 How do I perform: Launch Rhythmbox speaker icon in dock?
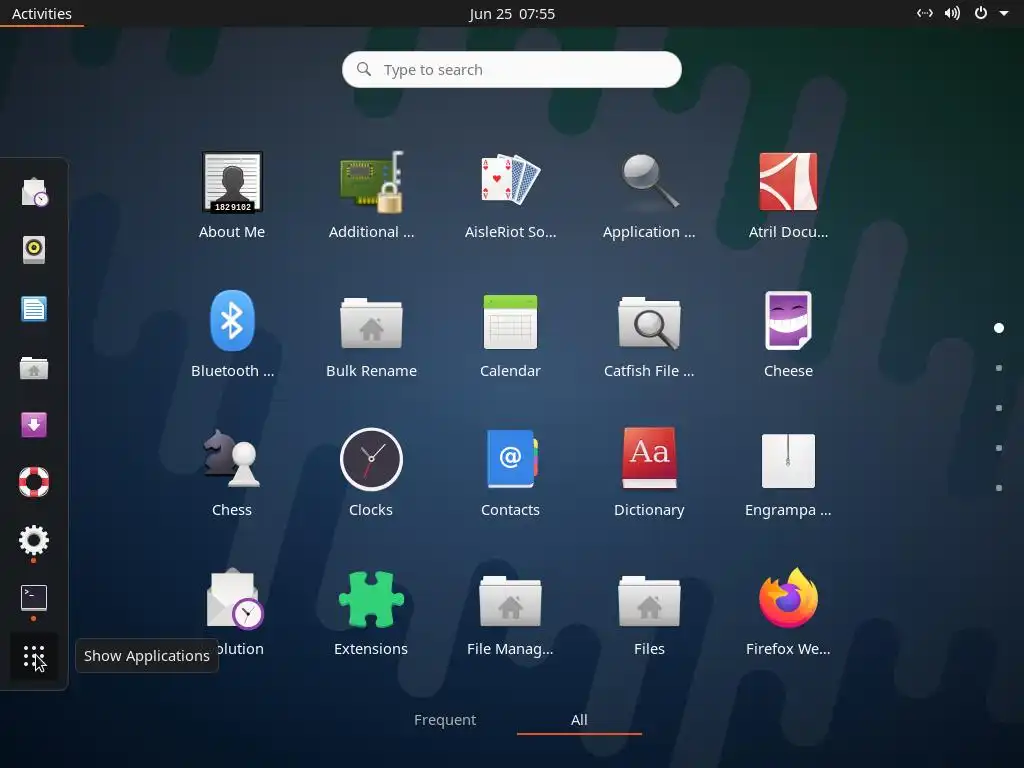34,249
